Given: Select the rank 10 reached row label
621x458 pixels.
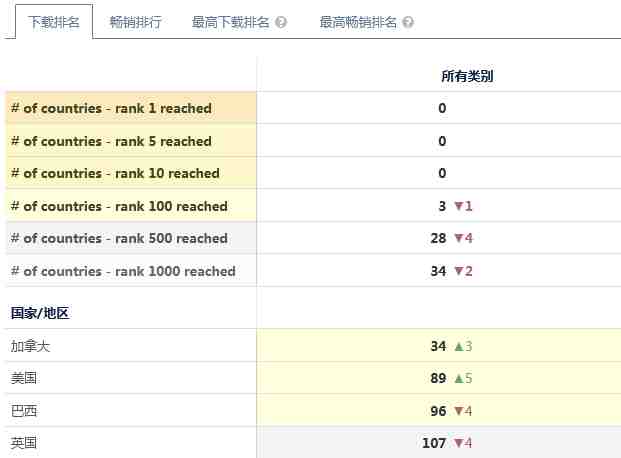Looking at the screenshot, I should (115, 173).
